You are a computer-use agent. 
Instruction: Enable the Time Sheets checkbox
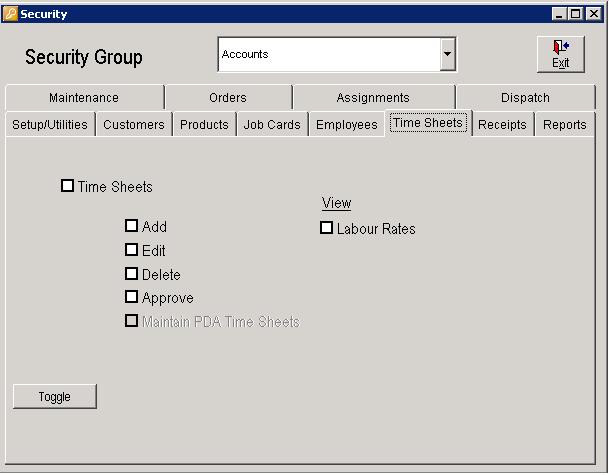[x=68, y=186]
